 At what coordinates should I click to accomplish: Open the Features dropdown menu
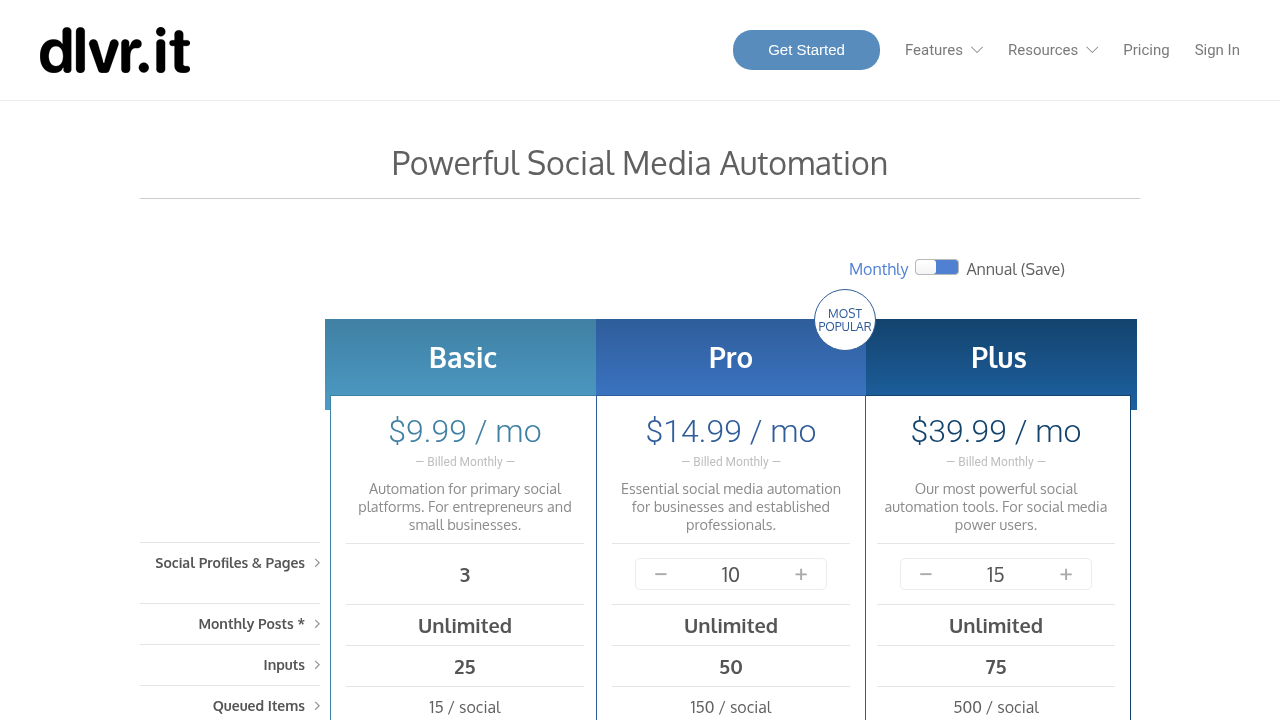point(944,50)
